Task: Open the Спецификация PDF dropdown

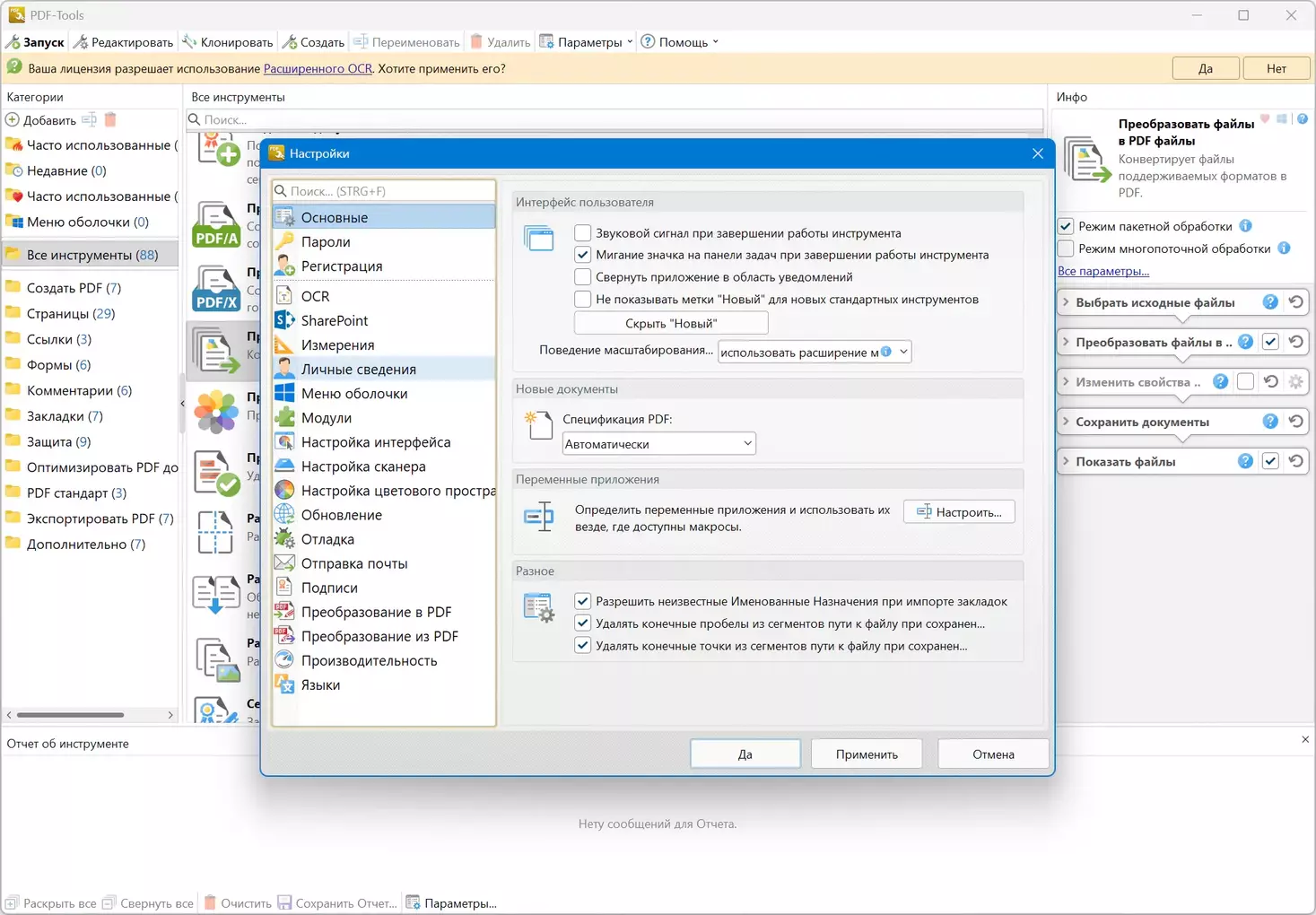Action: pos(658,444)
